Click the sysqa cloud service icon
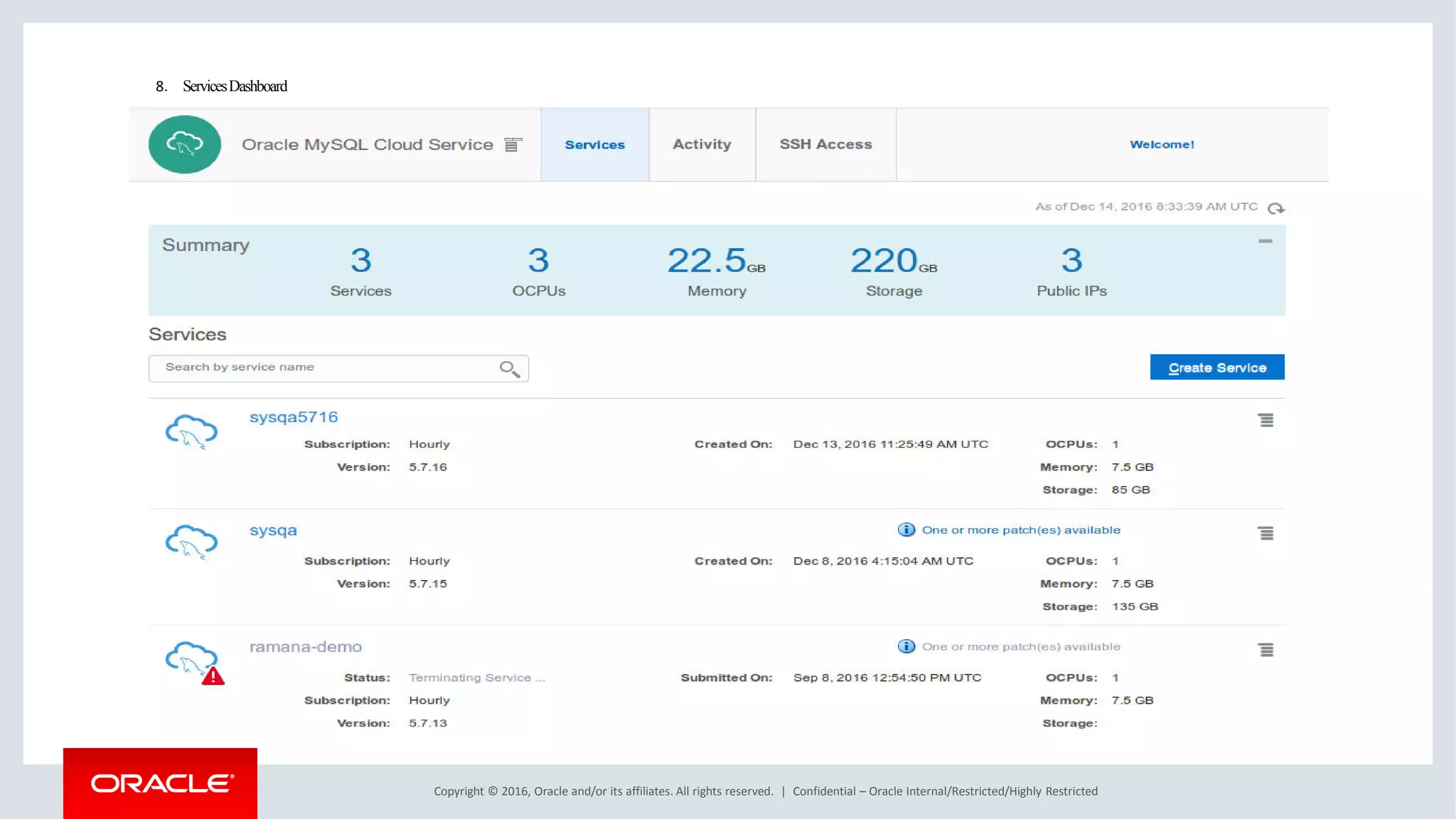The width and height of the screenshot is (1456, 819). click(x=191, y=542)
